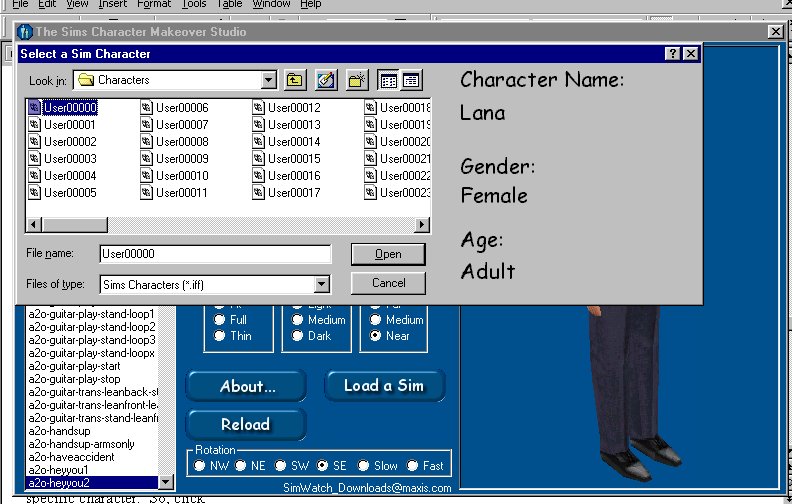Open the Window menu

click(x=271, y=4)
